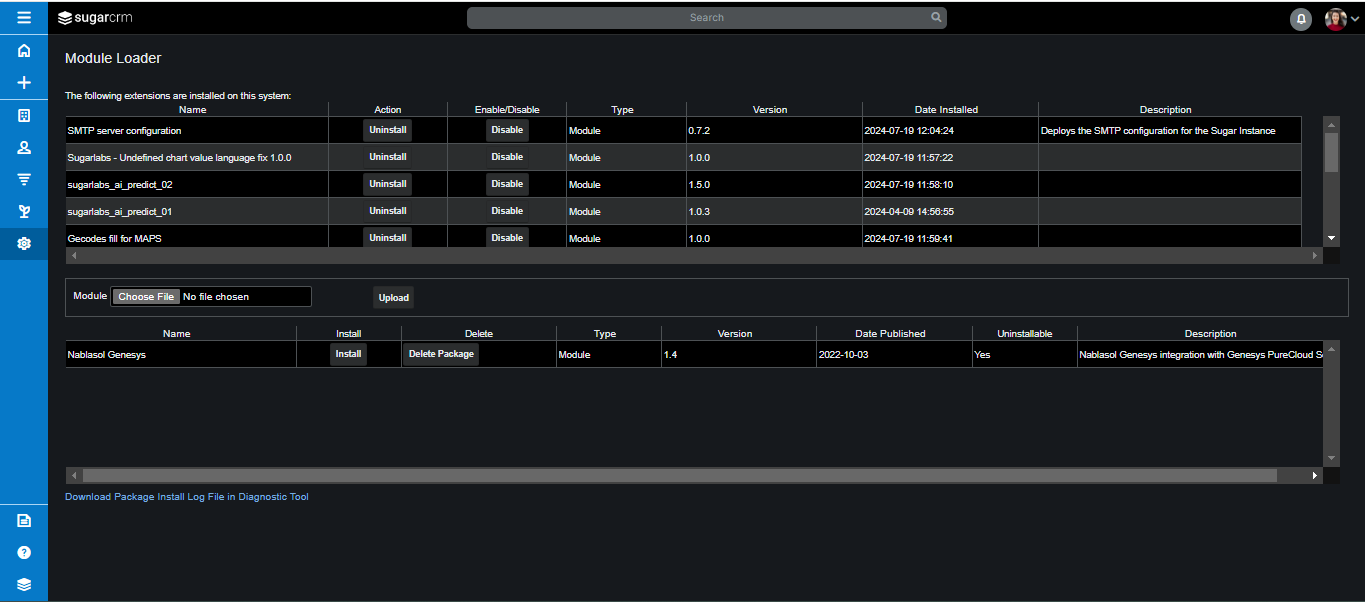This screenshot has height=602, width=1365.
Task: Uninstall SMTP server configuration
Action: click(388, 130)
